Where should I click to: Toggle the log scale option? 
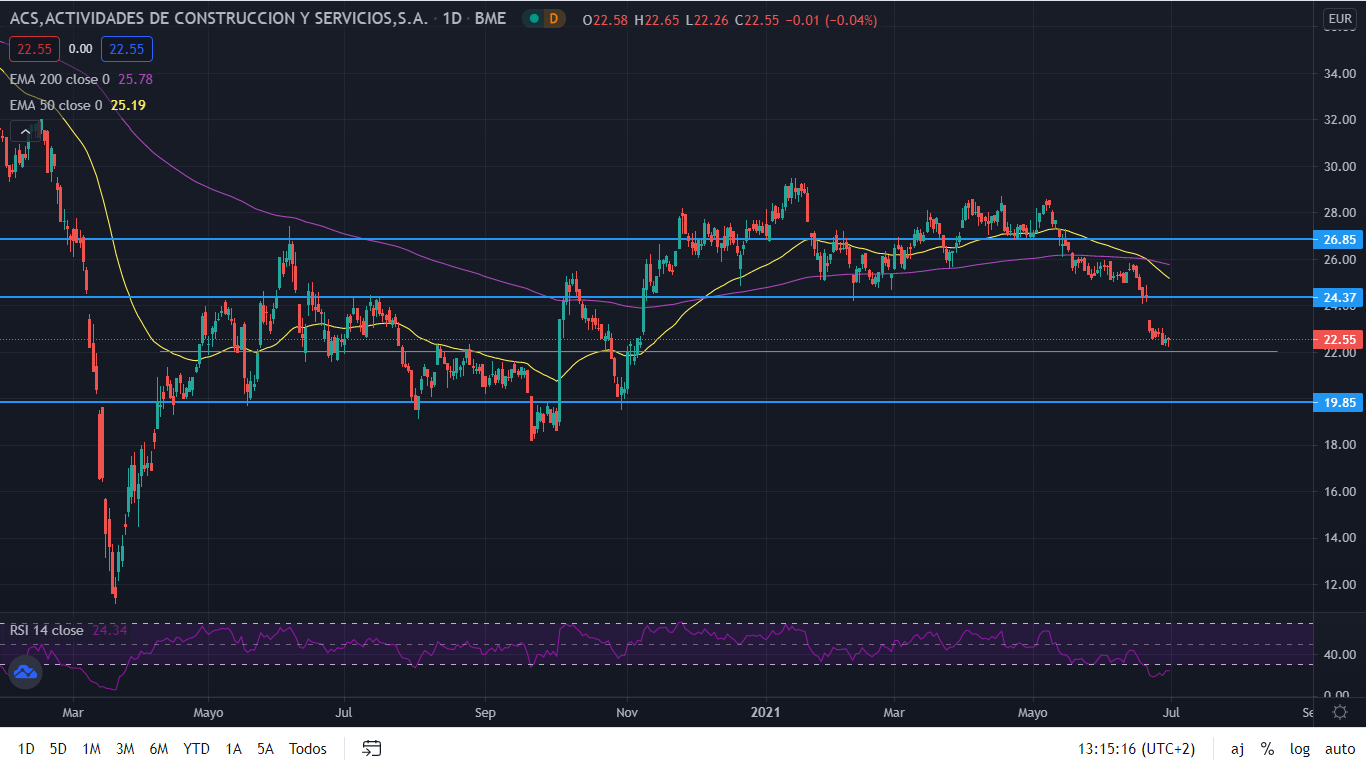click(1299, 748)
